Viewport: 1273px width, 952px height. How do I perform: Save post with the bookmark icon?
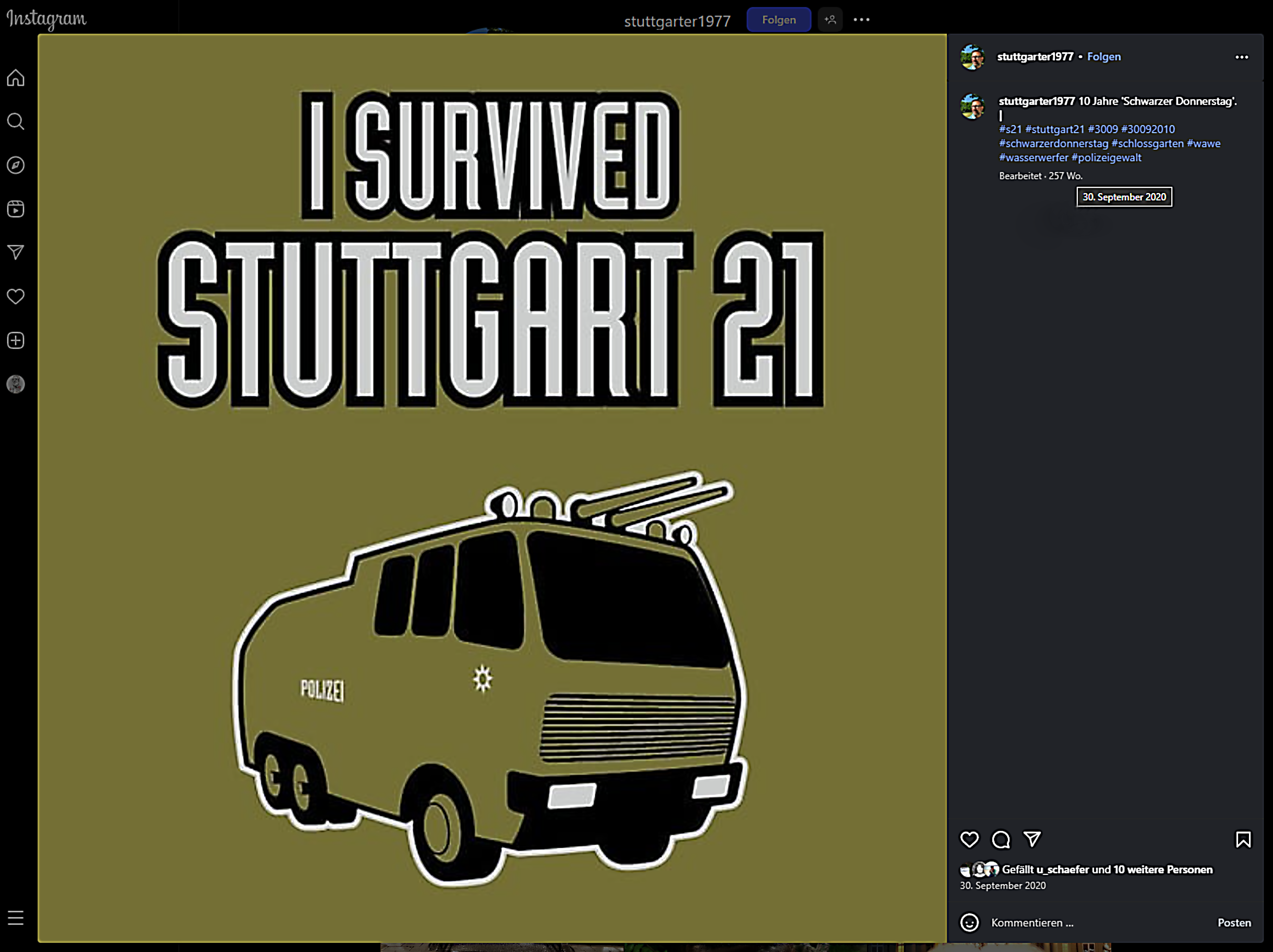click(1243, 839)
